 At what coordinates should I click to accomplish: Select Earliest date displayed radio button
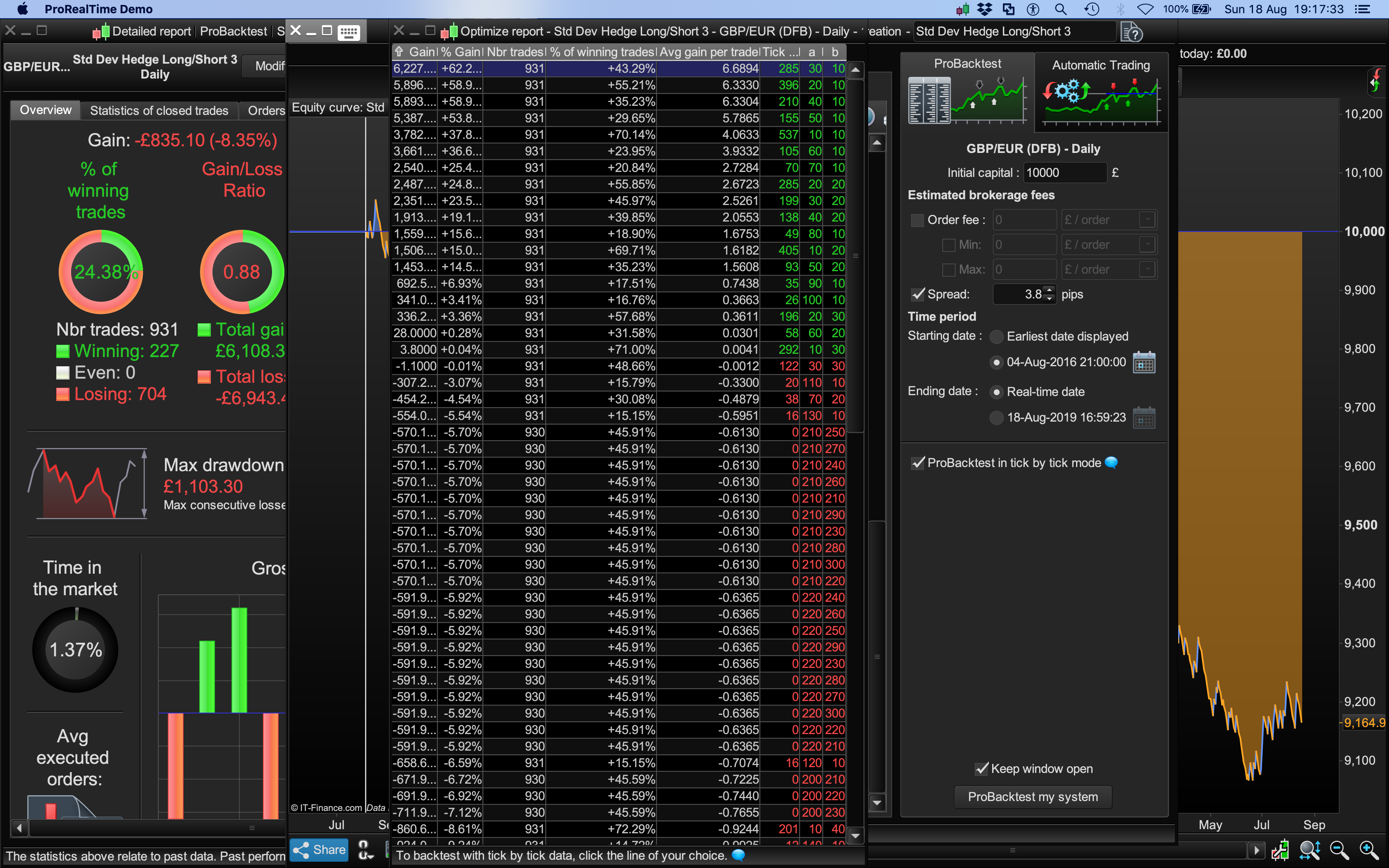996,336
